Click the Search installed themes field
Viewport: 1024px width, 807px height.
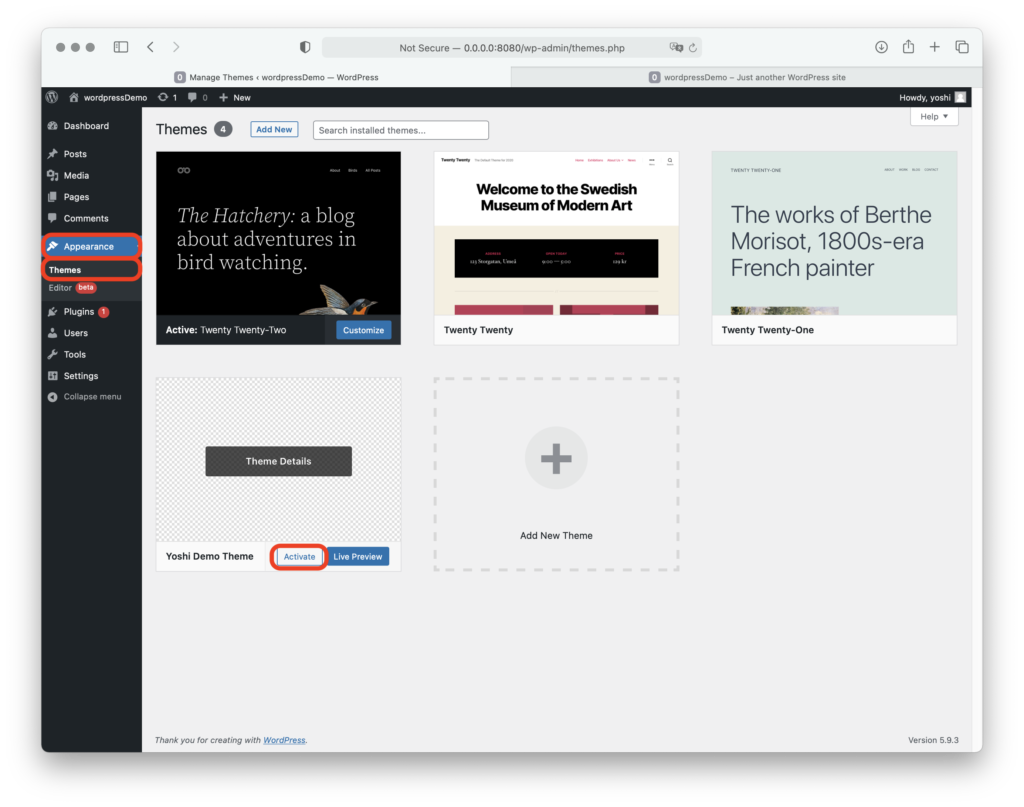point(401,130)
